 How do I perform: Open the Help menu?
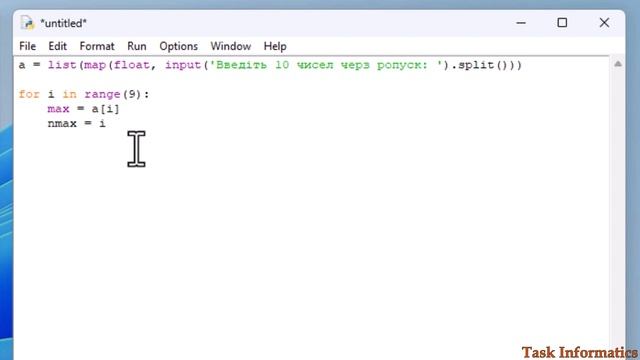tap(275, 46)
